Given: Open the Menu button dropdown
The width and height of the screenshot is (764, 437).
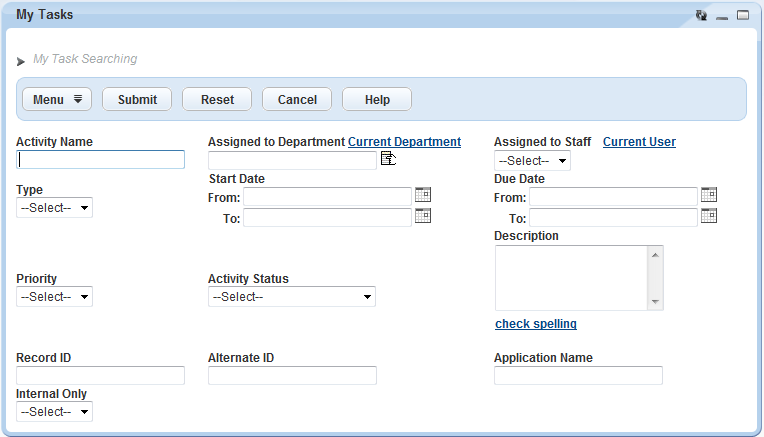Looking at the screenshot, I should click(57, 99).
